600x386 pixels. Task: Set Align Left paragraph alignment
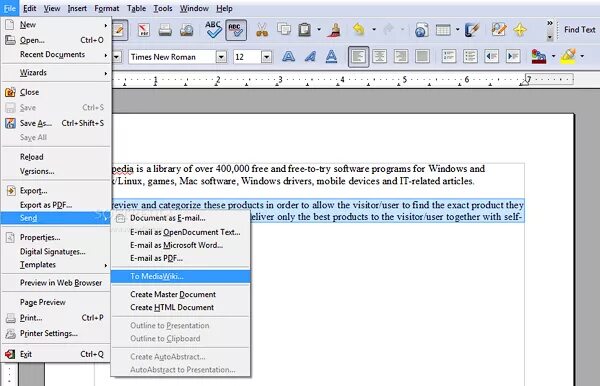point(359,57)
